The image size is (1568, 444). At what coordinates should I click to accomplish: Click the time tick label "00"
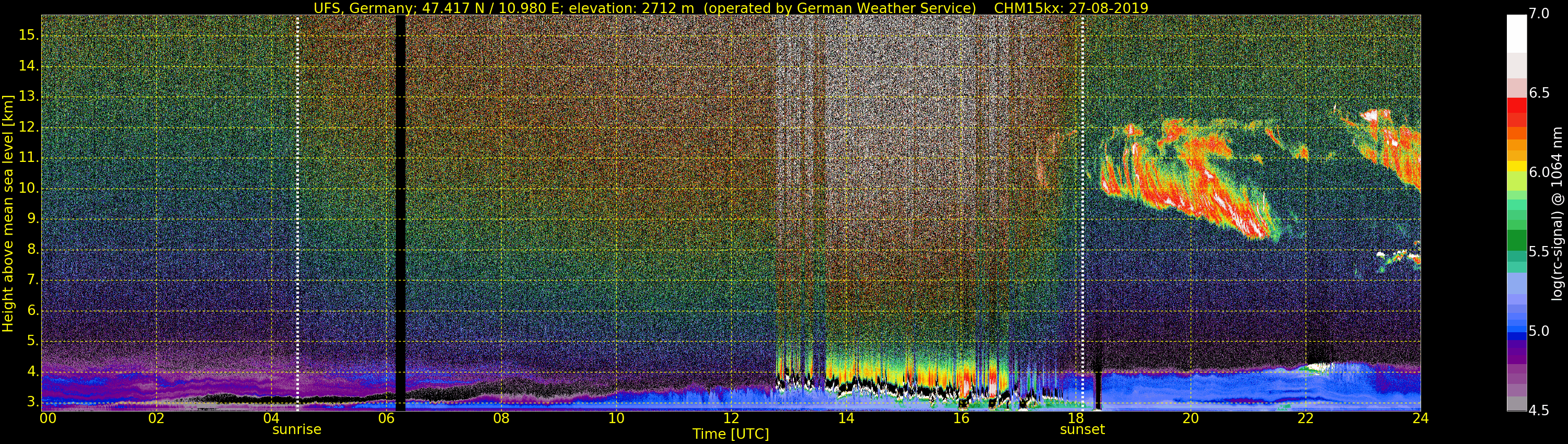48,418
